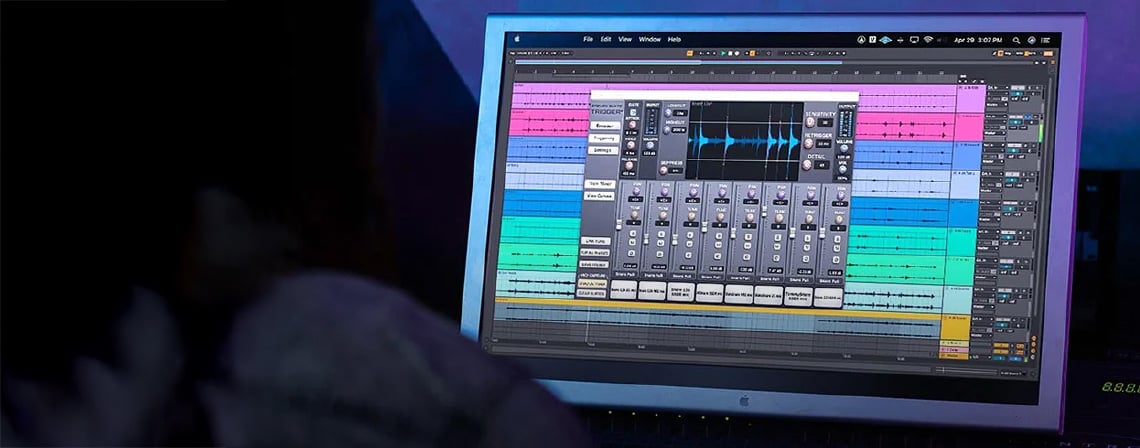Viewport: 1140px width, 448px height.
Task: Click the Siri icon in menu bar
Action: (x=1032, y=41)
